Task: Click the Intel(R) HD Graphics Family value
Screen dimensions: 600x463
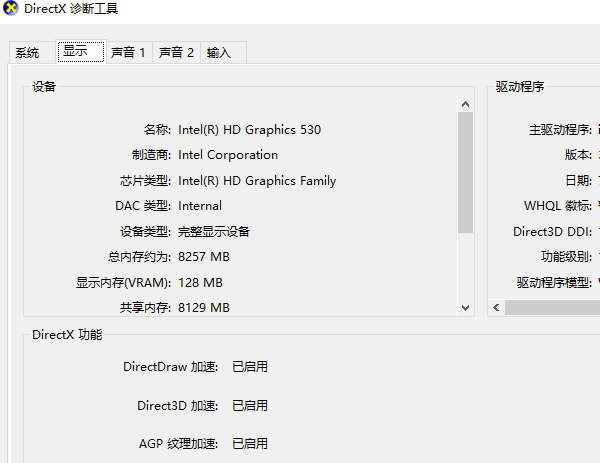Action: (257, 181)
